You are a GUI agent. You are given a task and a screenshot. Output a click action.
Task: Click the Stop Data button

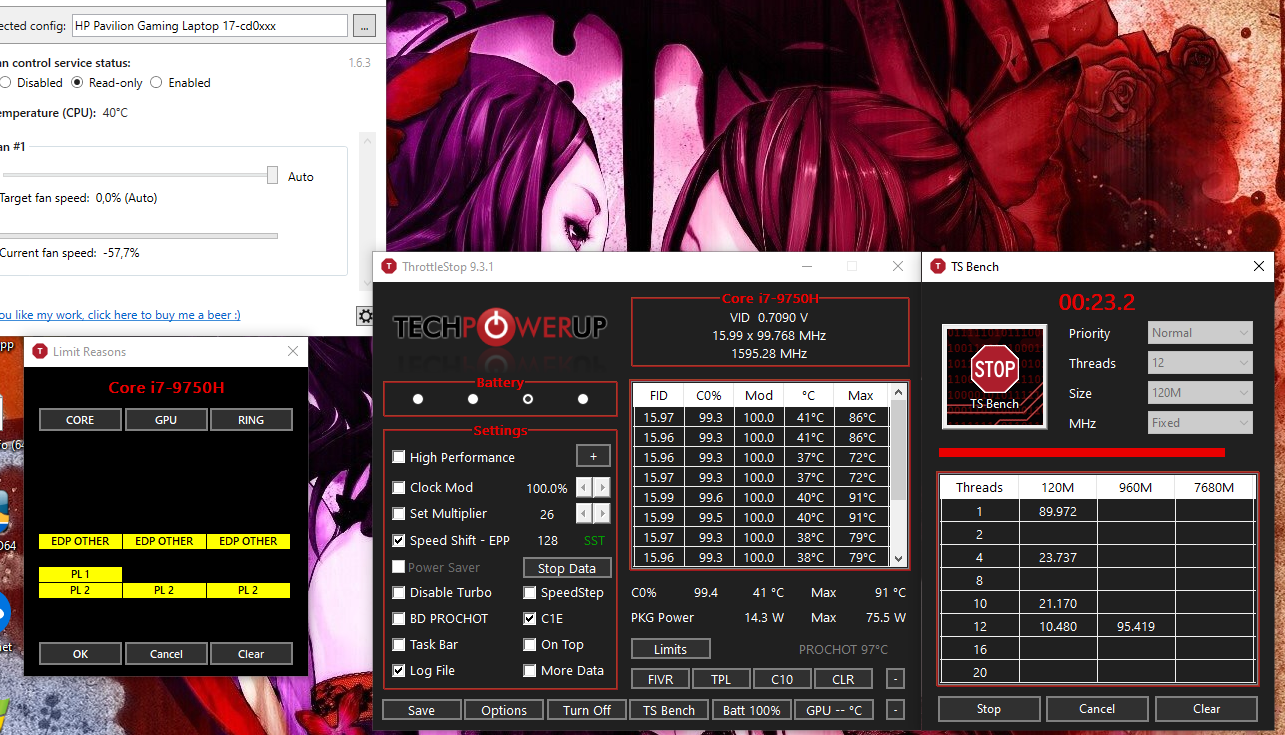click(567, 568)
